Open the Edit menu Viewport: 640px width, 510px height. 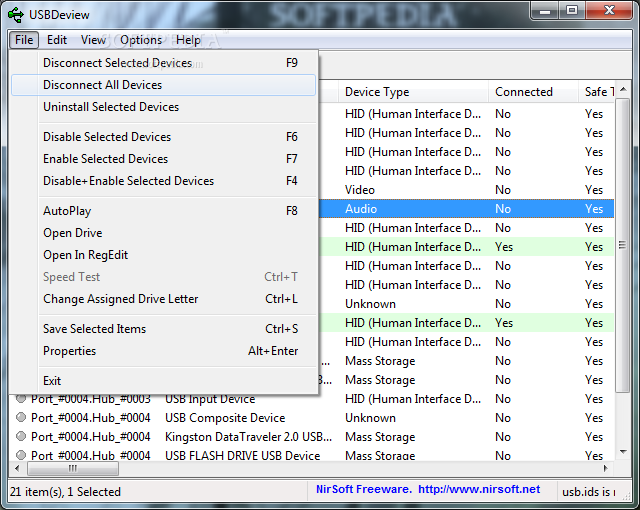(x=57, y=40)
